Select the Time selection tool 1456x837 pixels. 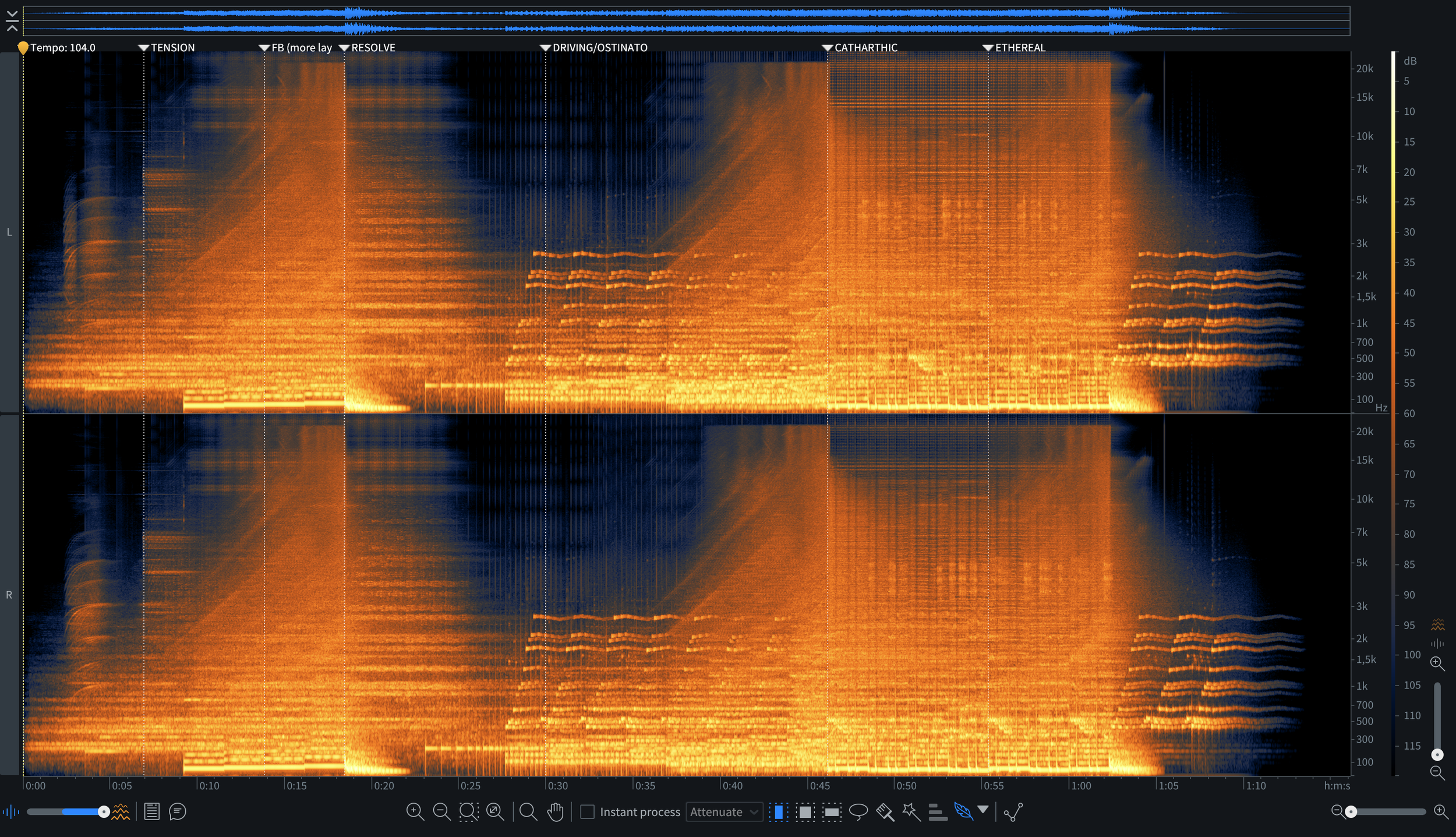tap(778, 811)
